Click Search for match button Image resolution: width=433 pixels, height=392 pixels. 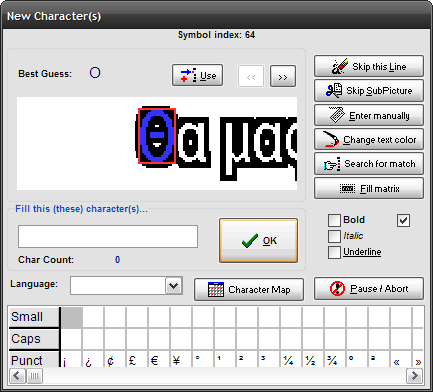tap(369, 164)
